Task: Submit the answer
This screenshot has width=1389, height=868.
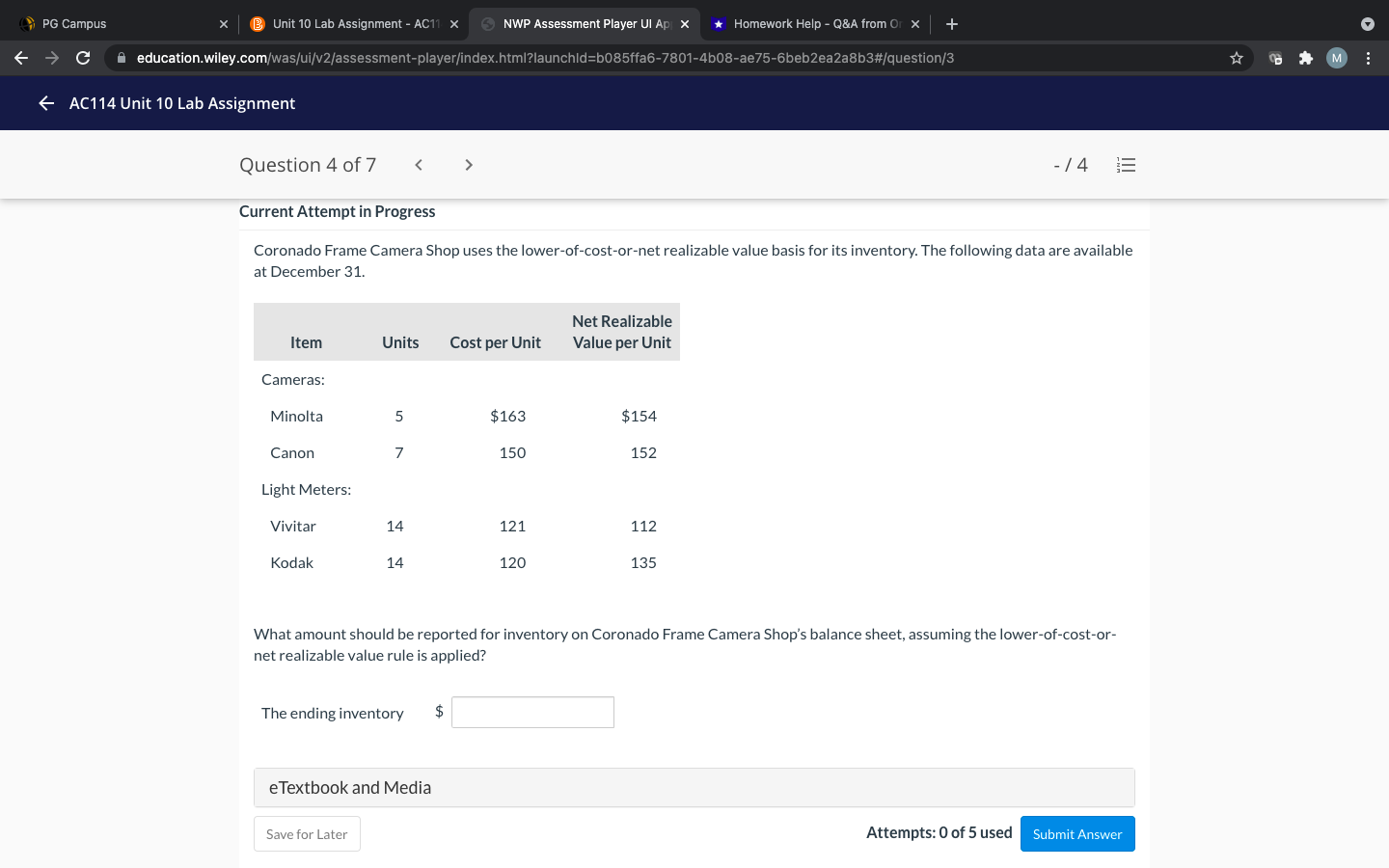Action: click(x=1077, y=834)
